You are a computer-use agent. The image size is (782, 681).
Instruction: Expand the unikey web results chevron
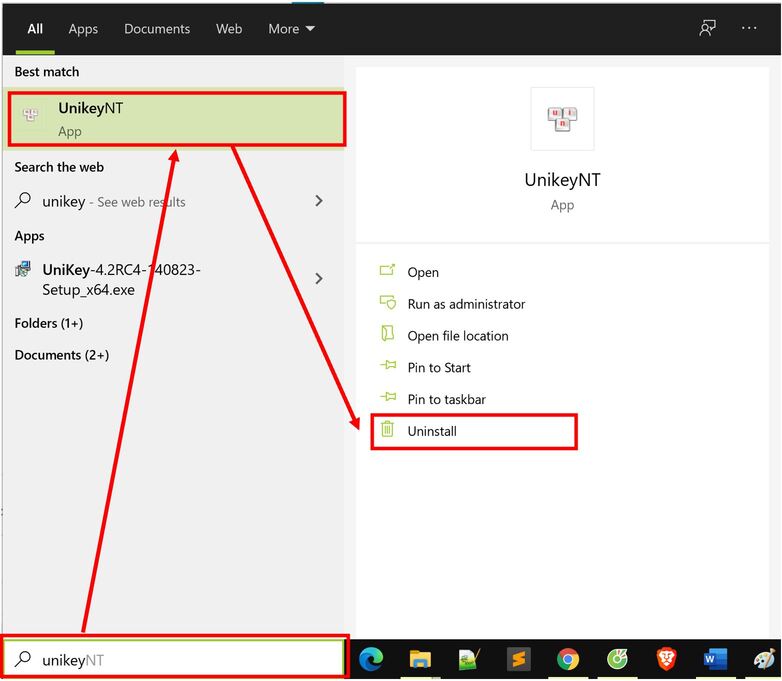pyautogui.click(x=319, y=201)
